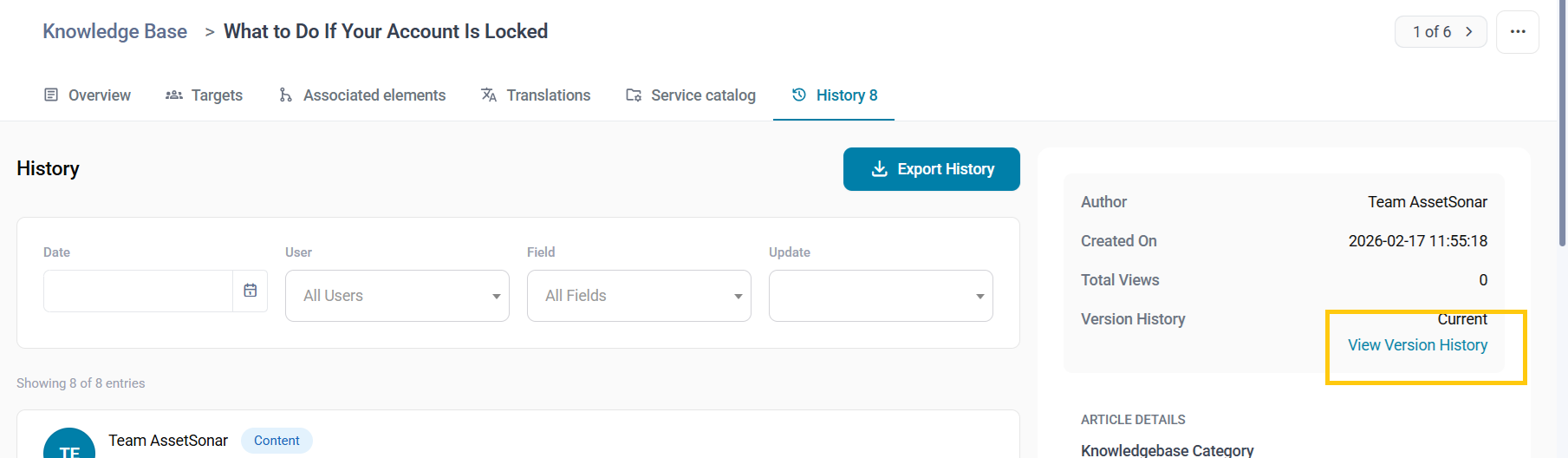Viewport: 1568px width, 458px height.
Task: Switch to the Translations tab
Action: click(x=548, y=95)
